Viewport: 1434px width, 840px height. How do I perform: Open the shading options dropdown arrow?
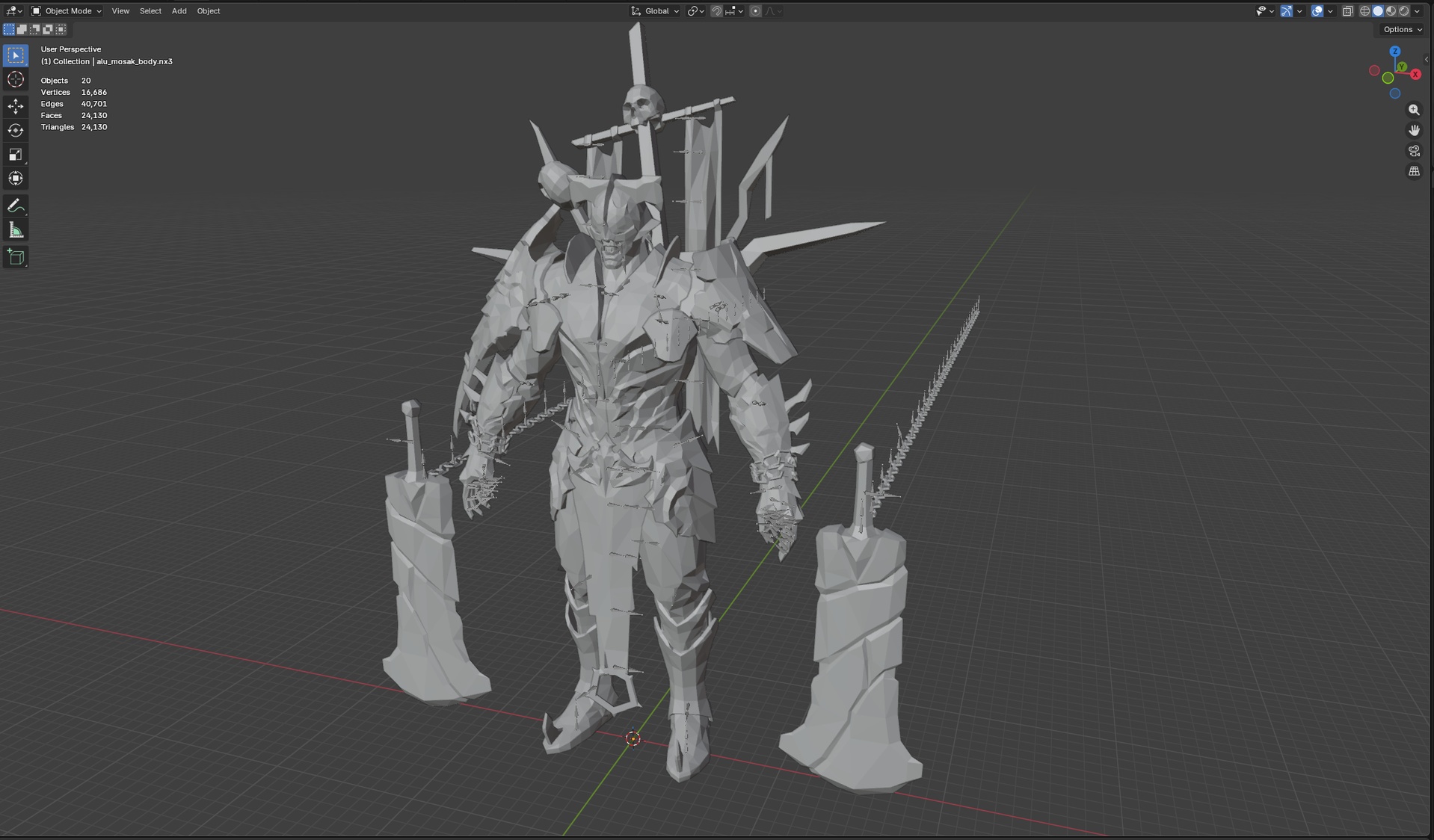coord(1418,11)
